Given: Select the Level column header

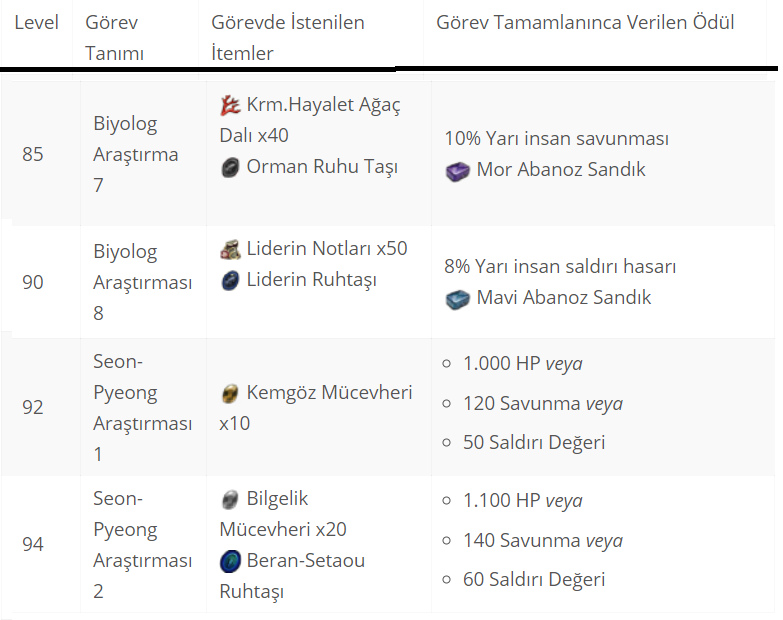Looking at the screenshot, I should pos(36,22).
